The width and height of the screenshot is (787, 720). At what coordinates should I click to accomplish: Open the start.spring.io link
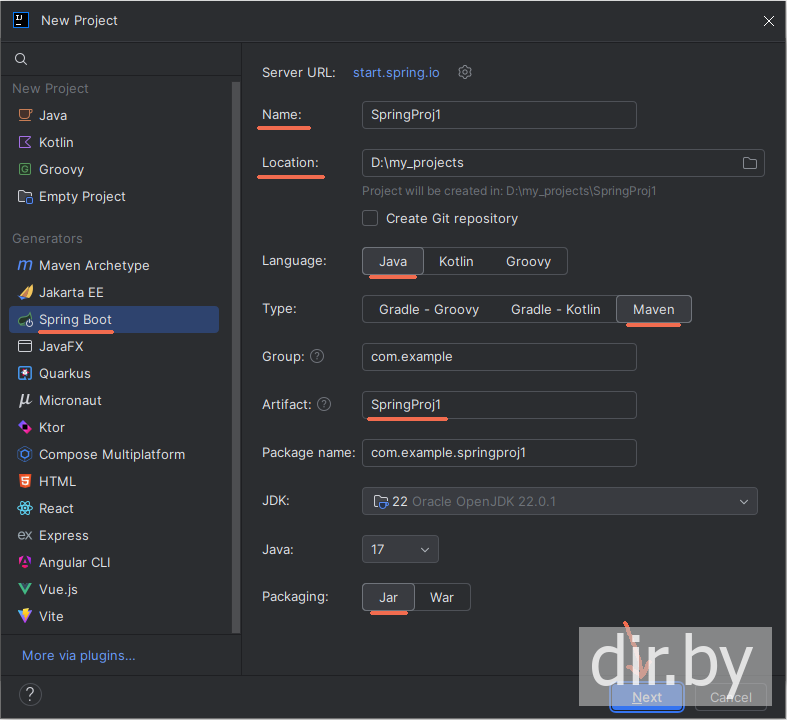coord(396,72)
